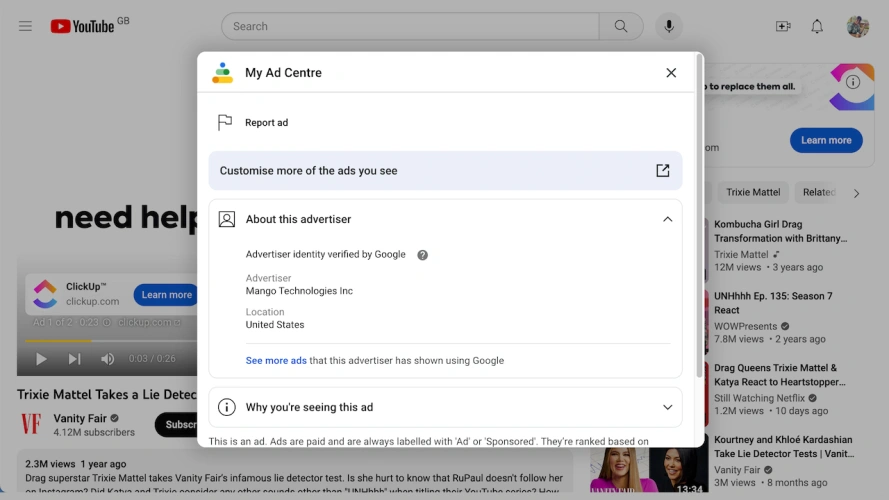This screenshot has width=889, height=500.
Task: Mute the video with speaker icon
Action: coord(107,359)
